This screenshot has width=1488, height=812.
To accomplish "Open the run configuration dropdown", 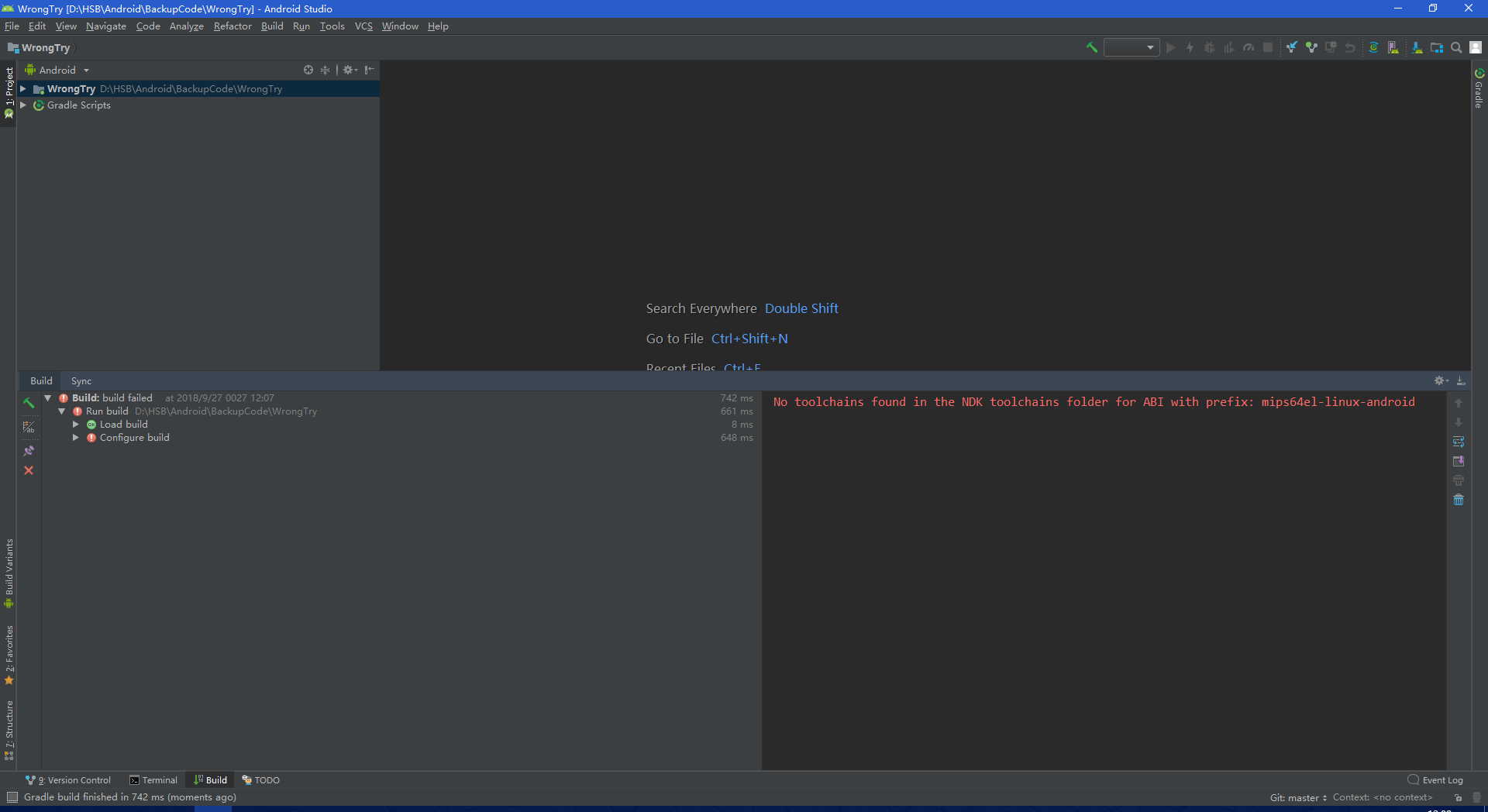I will tap(1131, 47).
